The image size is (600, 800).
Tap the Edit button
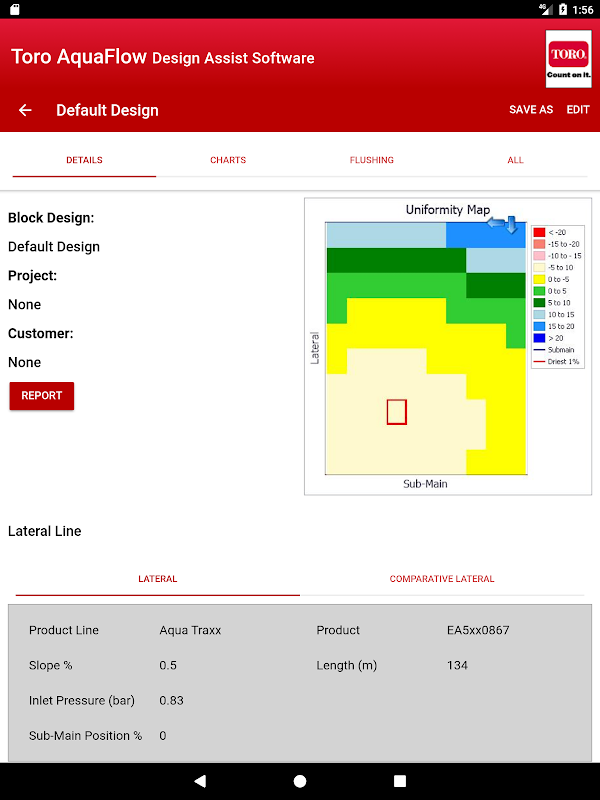tap(578, 110)
